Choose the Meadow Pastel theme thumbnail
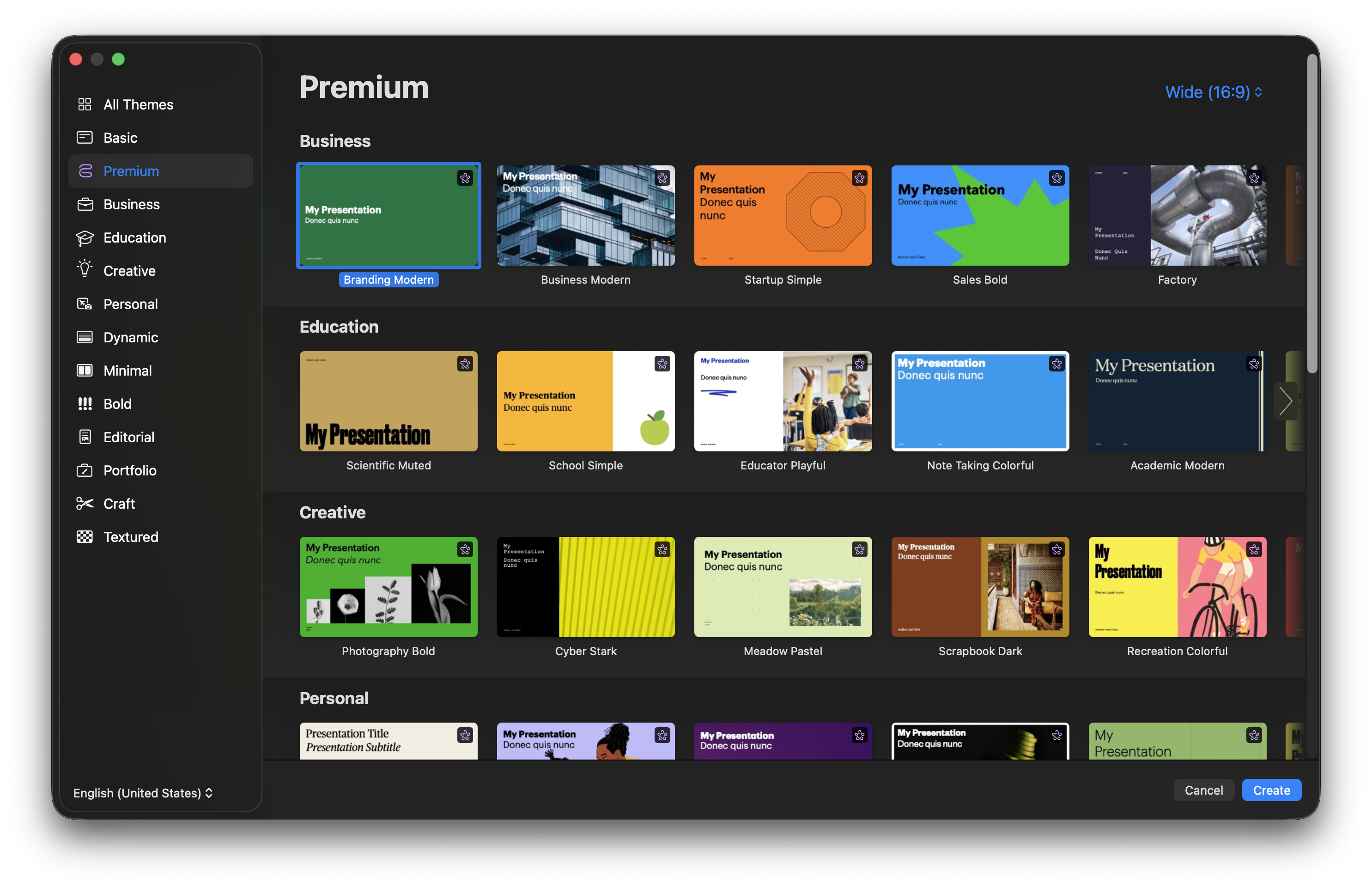The height and width of the screenshot is (888, 1372). (782, 587)
